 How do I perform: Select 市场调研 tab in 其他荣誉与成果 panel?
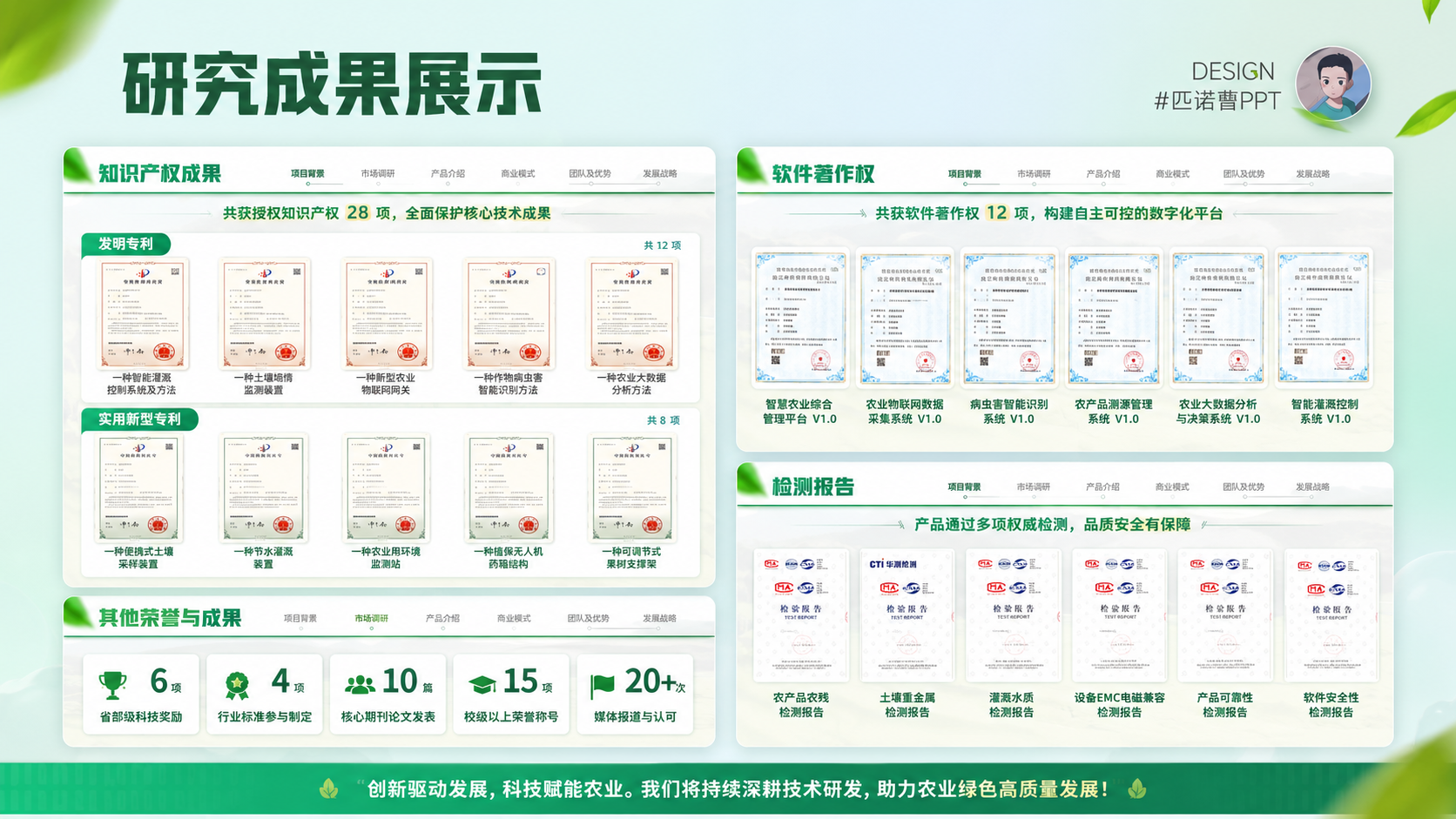coord(372,619)
